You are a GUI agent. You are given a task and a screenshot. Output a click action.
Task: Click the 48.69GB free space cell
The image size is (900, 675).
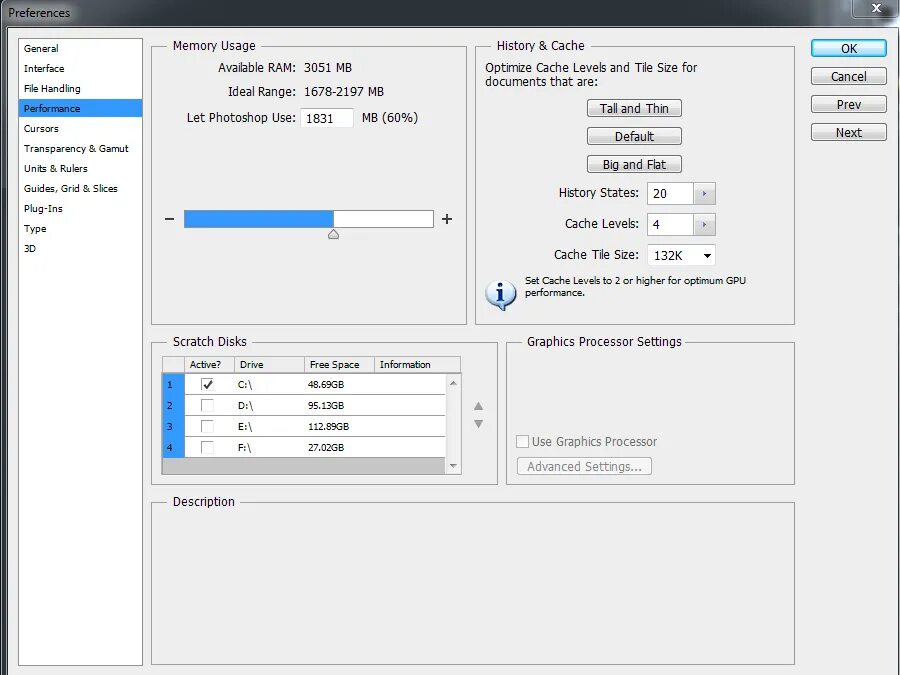coord(326,385)
